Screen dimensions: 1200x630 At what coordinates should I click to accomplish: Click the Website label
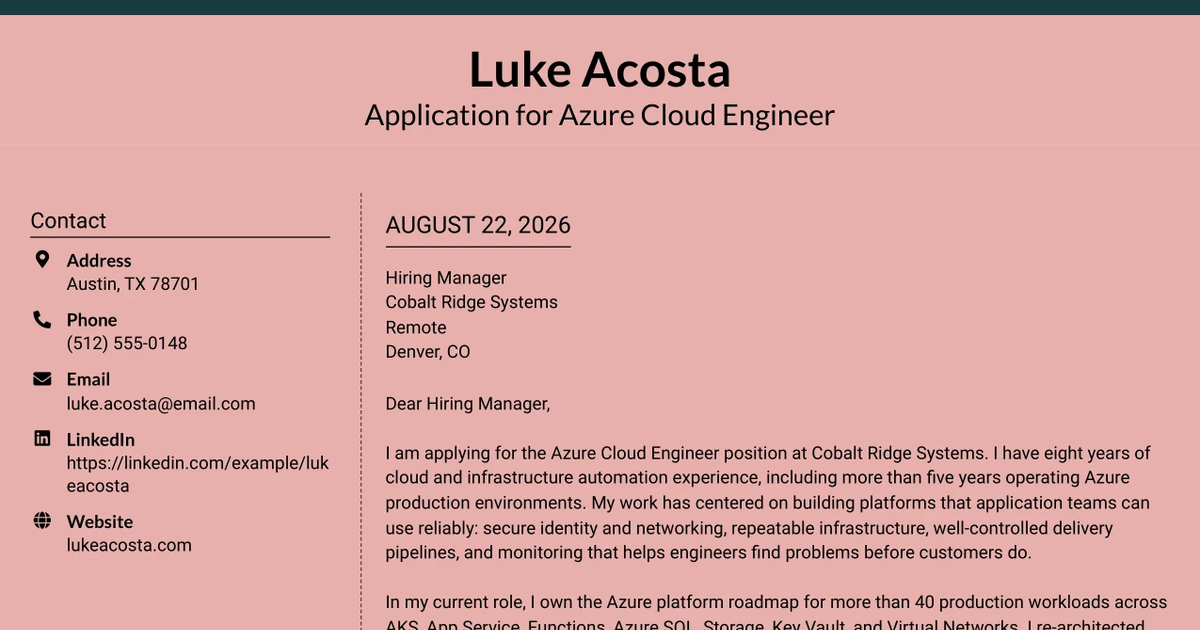click(x=100, y=521)
